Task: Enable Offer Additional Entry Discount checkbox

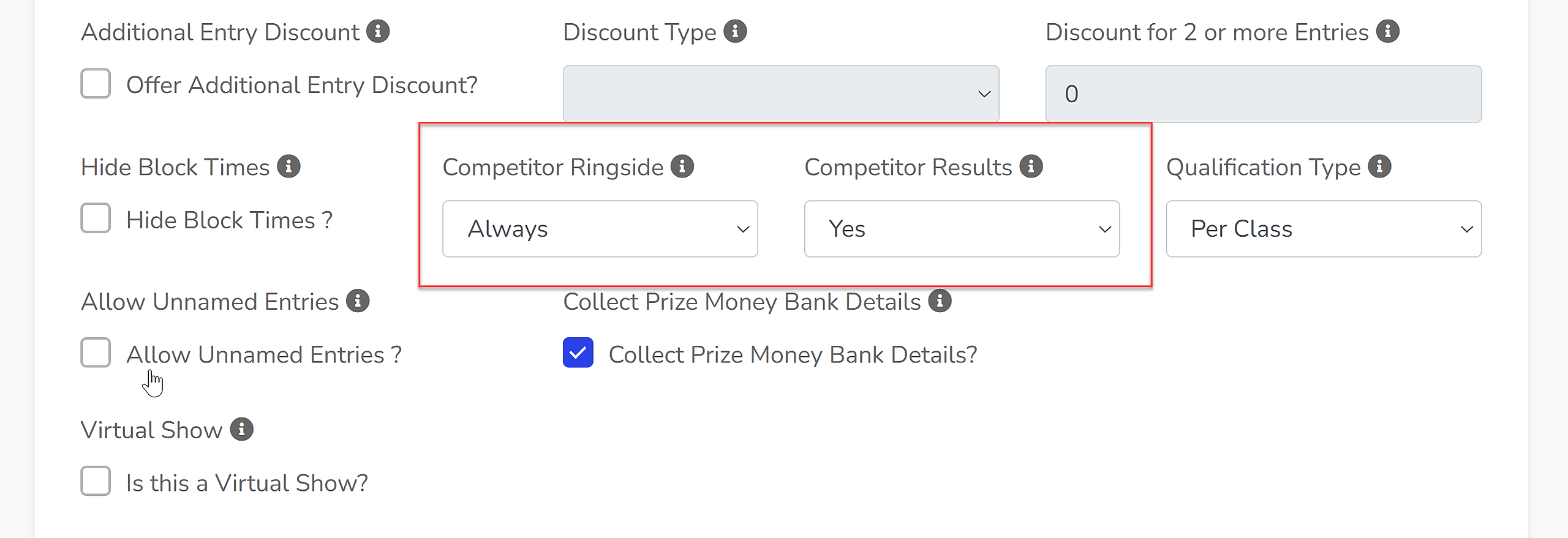Action: (96, 84)
